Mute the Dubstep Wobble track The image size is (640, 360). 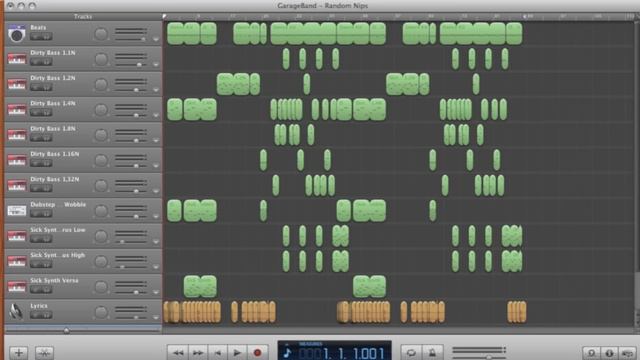[x=36, y=214]
